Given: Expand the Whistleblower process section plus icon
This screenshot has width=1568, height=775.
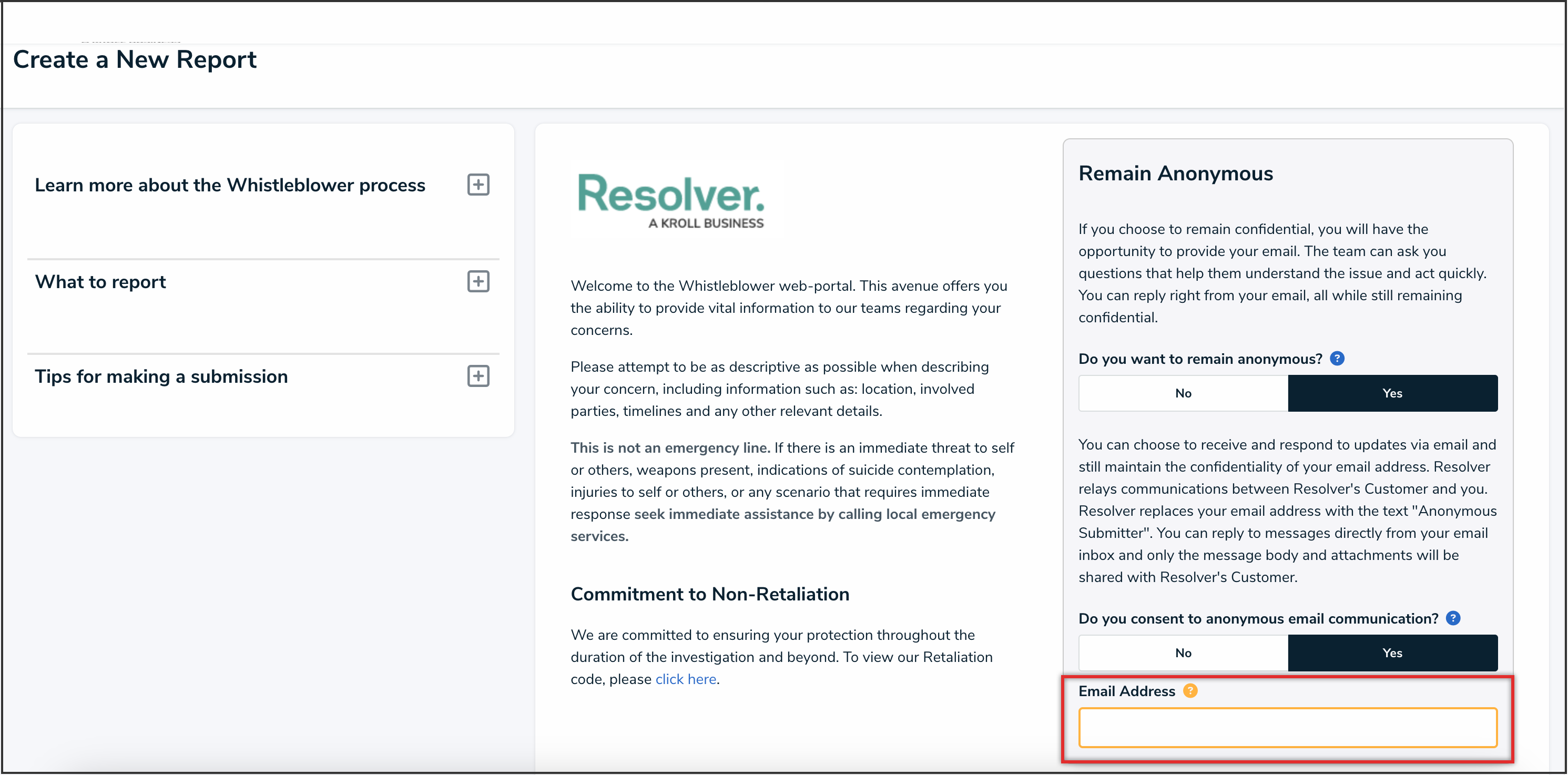Looking at the screenshot, I should point(478,185).
